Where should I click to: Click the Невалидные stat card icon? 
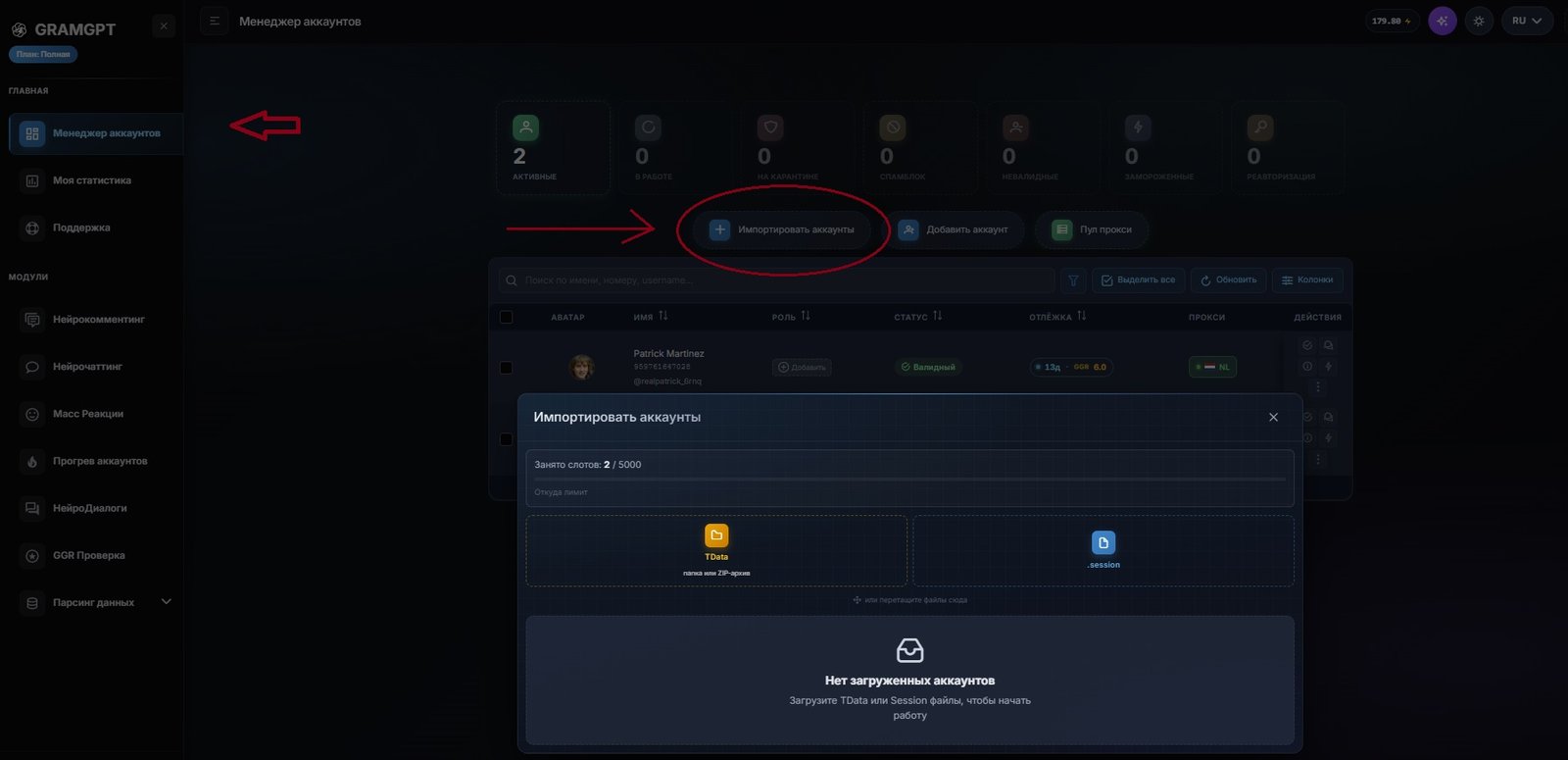1015,127
